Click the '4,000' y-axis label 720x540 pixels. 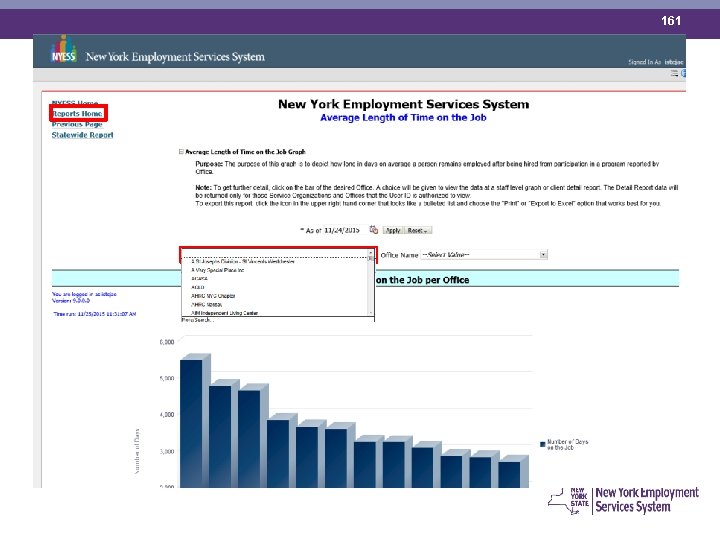point(167,415)
